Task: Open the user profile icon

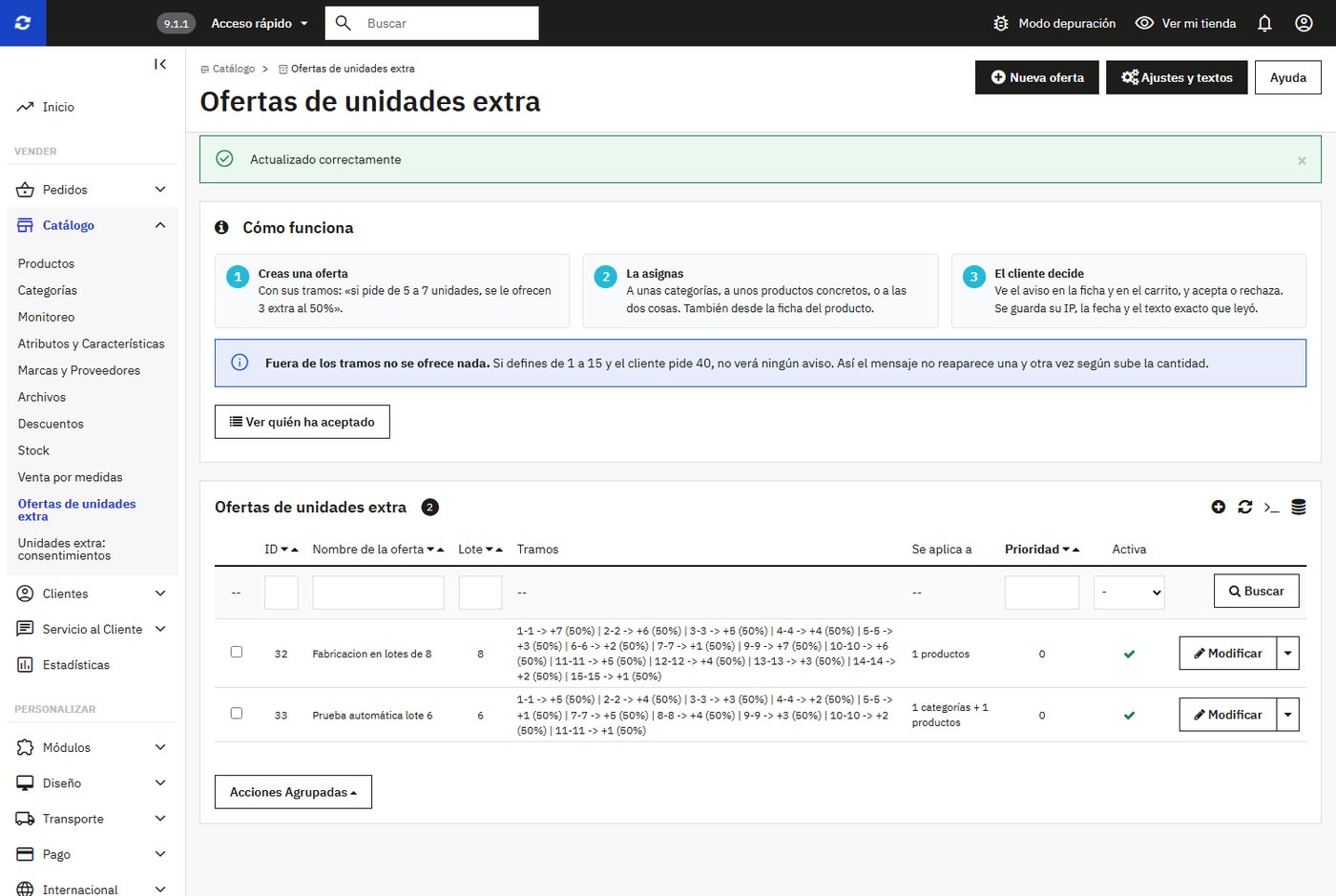Action: 1304,23
